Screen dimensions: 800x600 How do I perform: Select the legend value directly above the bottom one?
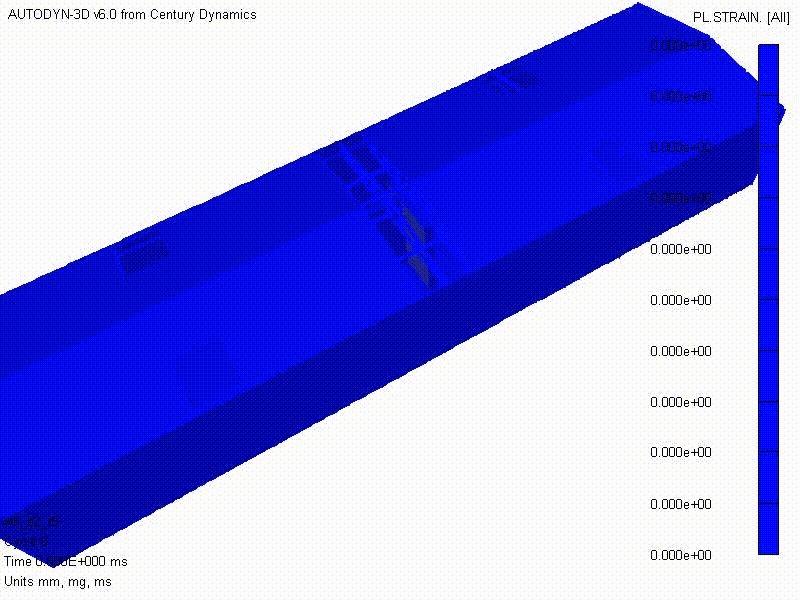coord(680,504)
